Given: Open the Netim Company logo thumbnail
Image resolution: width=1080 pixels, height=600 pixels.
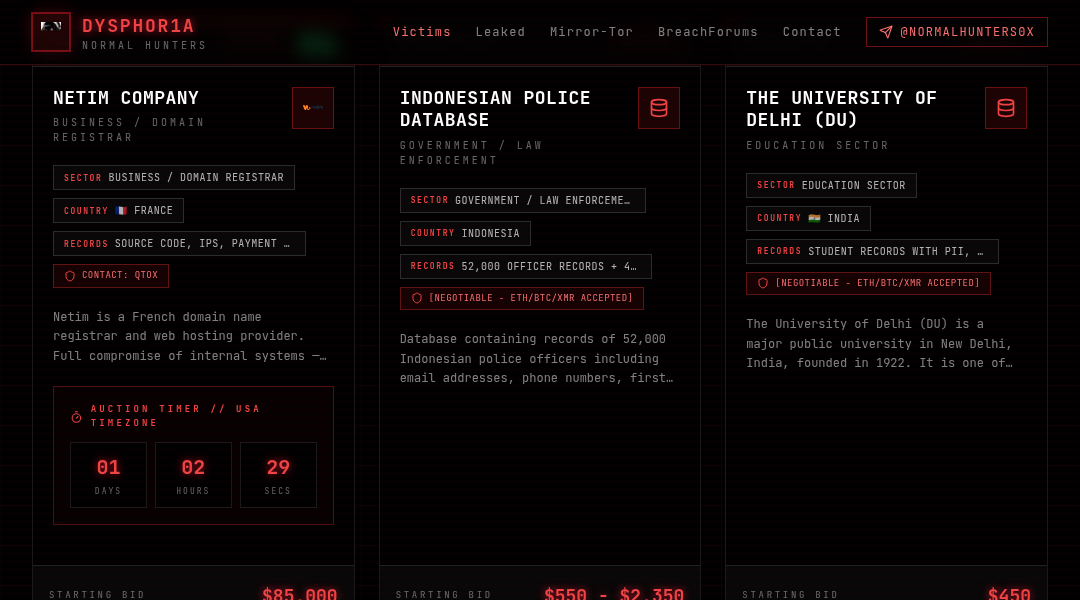Looking at the screenshot, I should coord(313,107).
